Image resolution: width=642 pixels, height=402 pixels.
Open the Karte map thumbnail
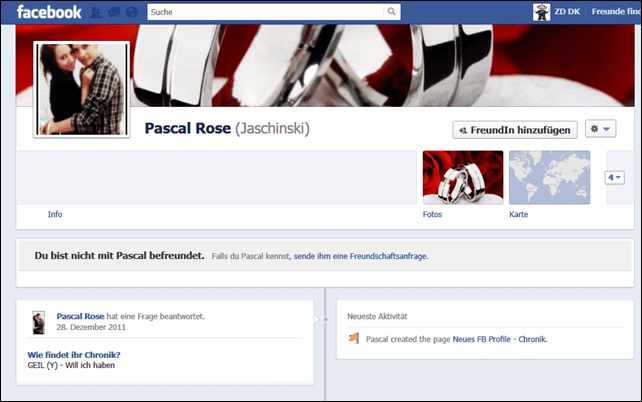[x=549, y=177]
